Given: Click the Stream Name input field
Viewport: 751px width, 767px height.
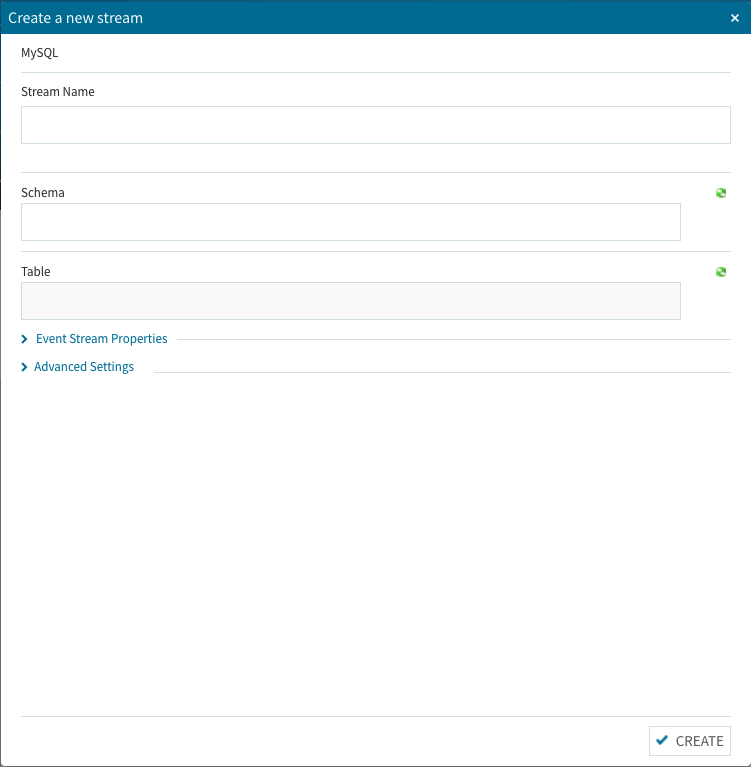Looking at the screenshot, I should coord(376,125).
